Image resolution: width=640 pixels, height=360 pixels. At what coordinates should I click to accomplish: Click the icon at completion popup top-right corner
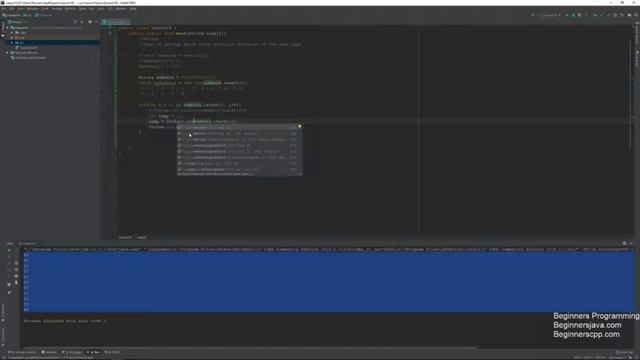[300, 127]
